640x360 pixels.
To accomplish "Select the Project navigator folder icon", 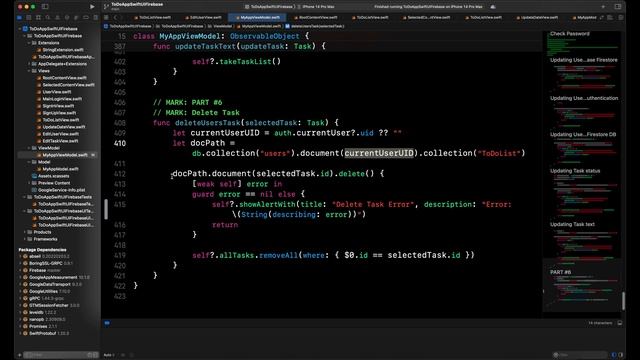I will [x=19, y=18].
